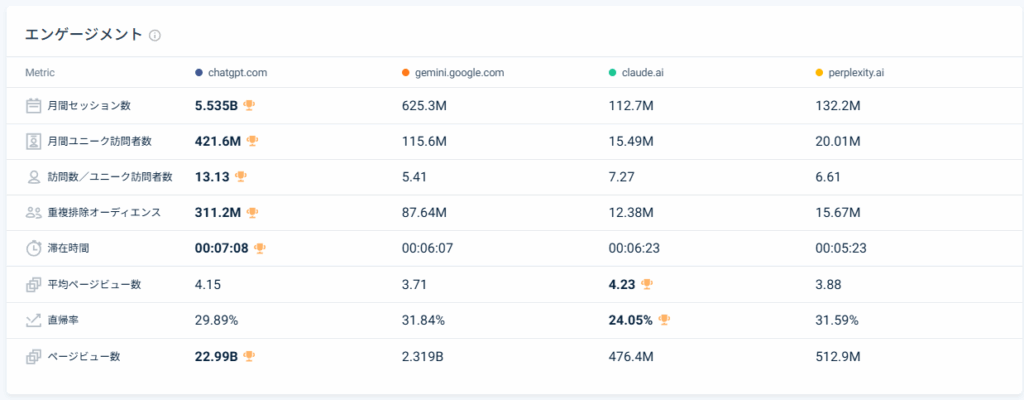The height and width of the screenshot is (400, 1024).
Task: Click the trophy icon next to 13.13
Action: point(240,176)
